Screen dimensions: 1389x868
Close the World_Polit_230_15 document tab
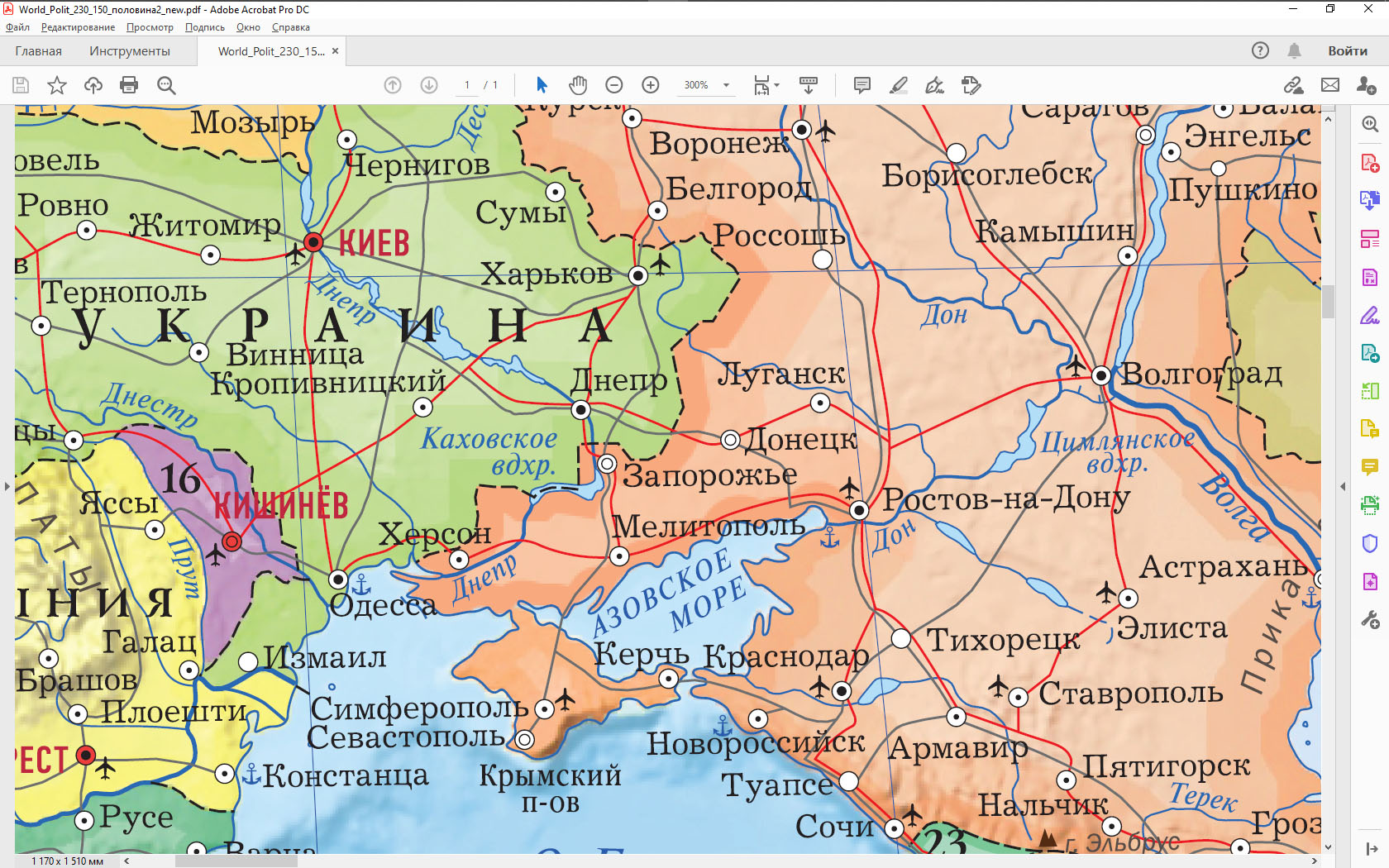point(335,50)
